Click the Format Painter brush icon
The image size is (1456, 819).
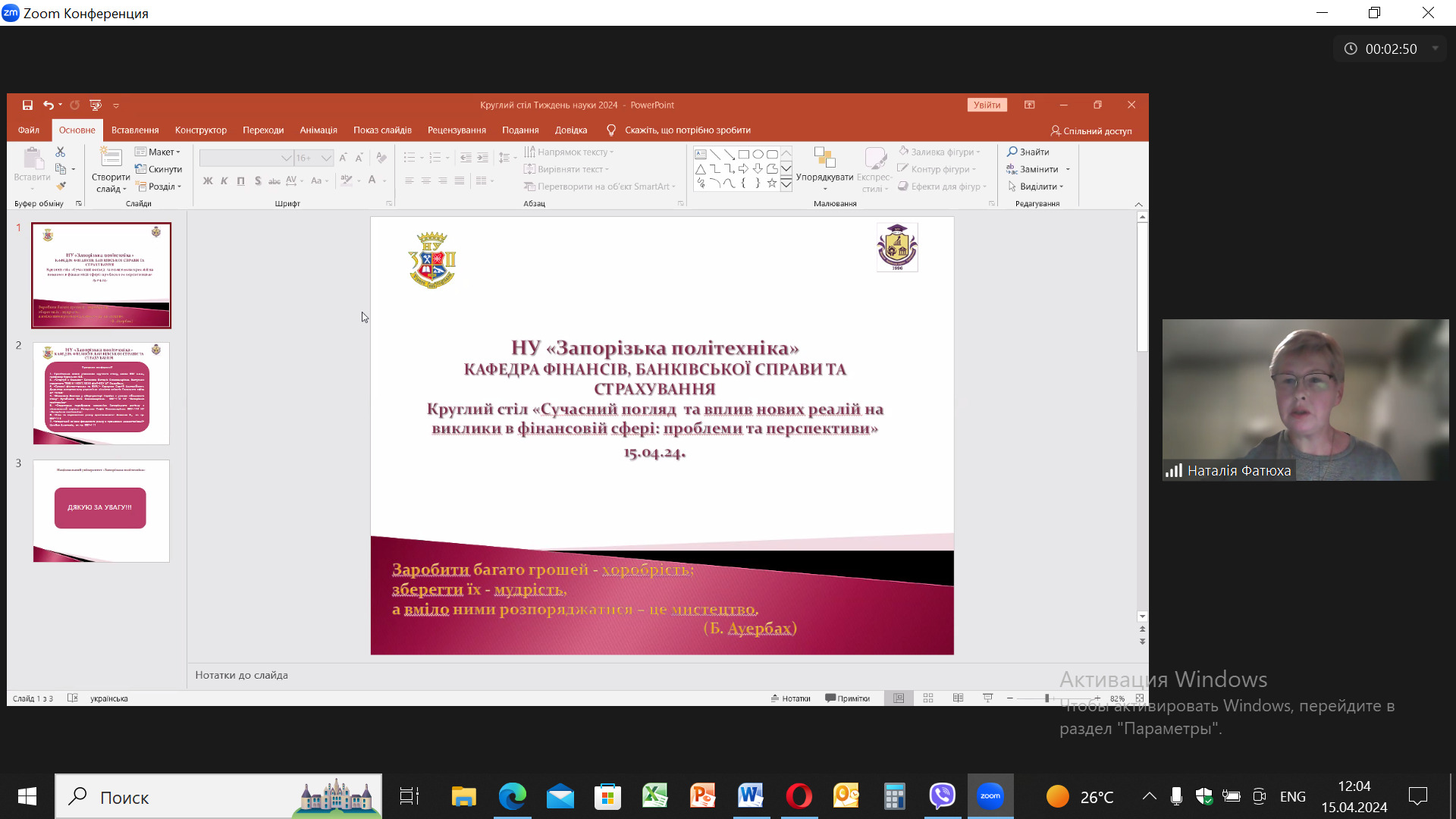click(61, 186)
